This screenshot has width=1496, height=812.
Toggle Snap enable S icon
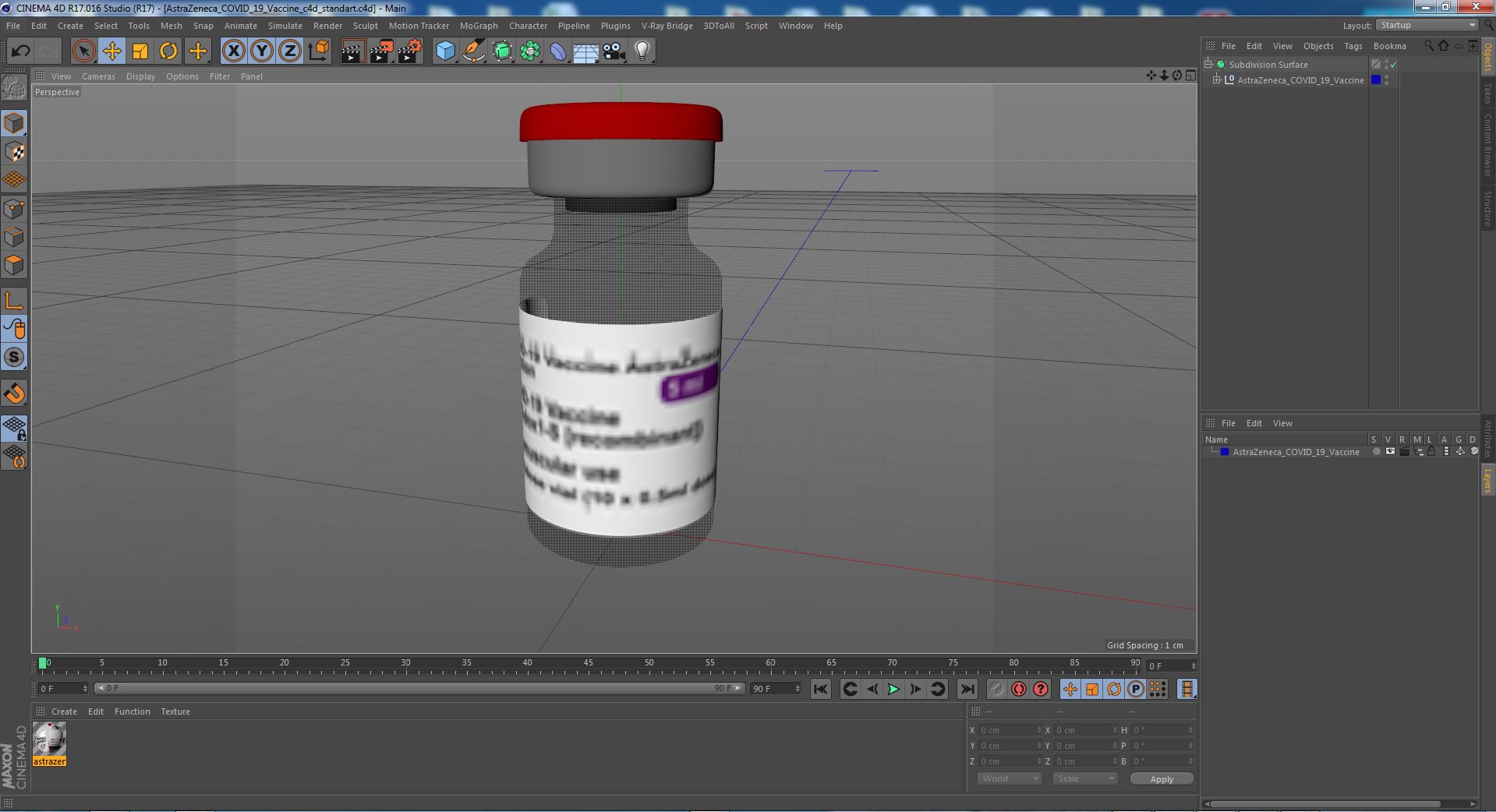[15, 357]
